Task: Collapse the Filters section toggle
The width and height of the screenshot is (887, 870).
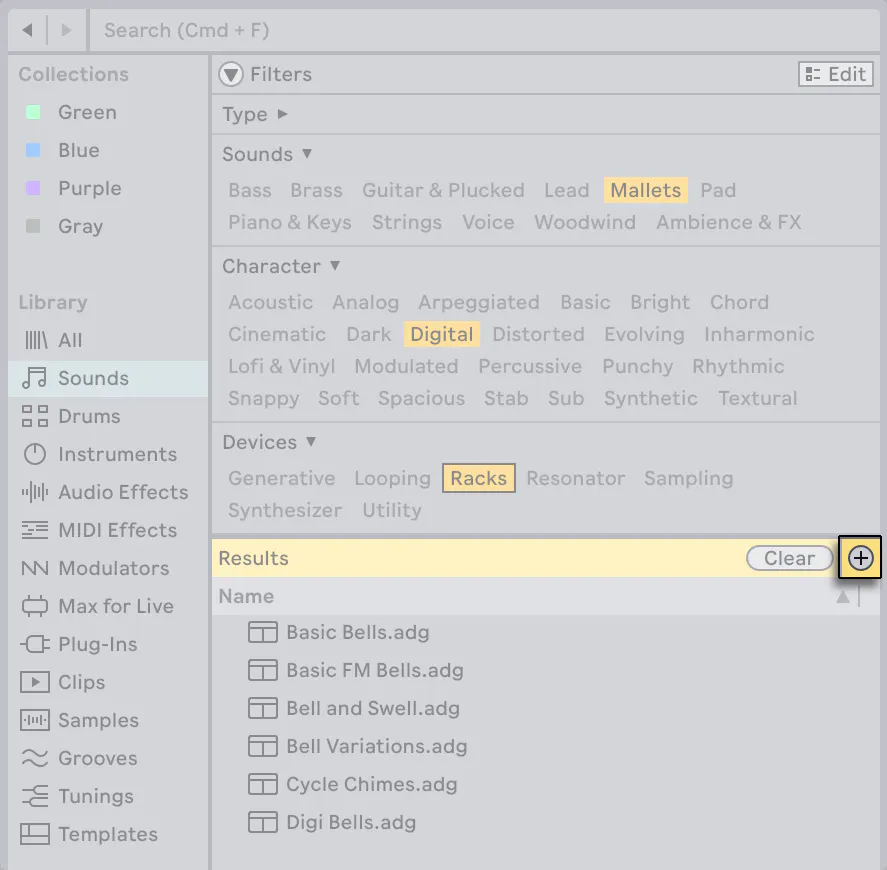Action: [x=231, y=74]
